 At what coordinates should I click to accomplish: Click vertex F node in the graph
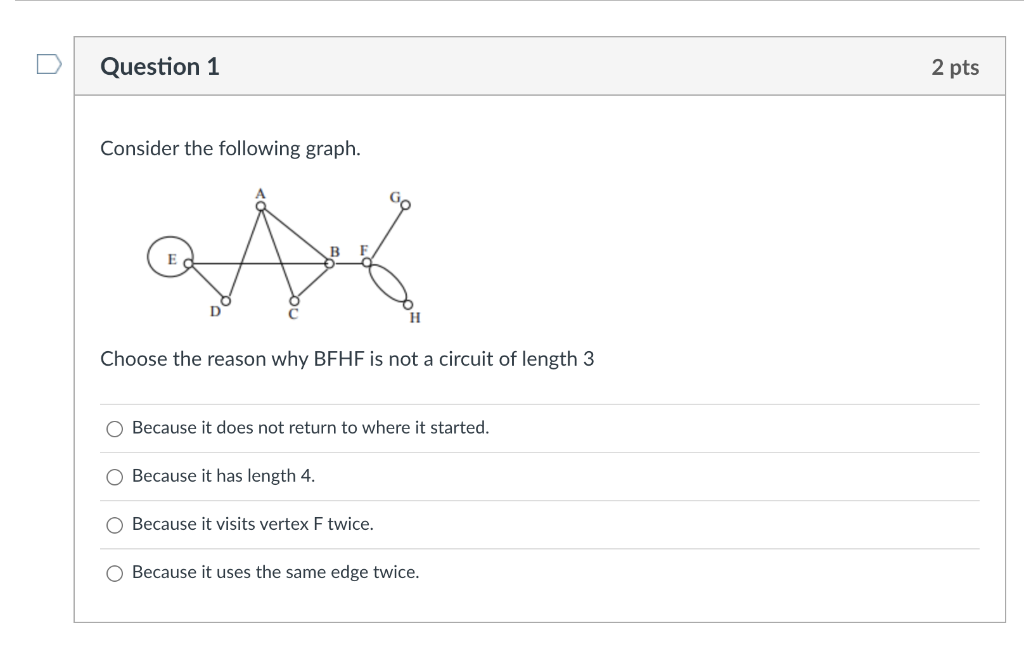click(x=367, y=262)
